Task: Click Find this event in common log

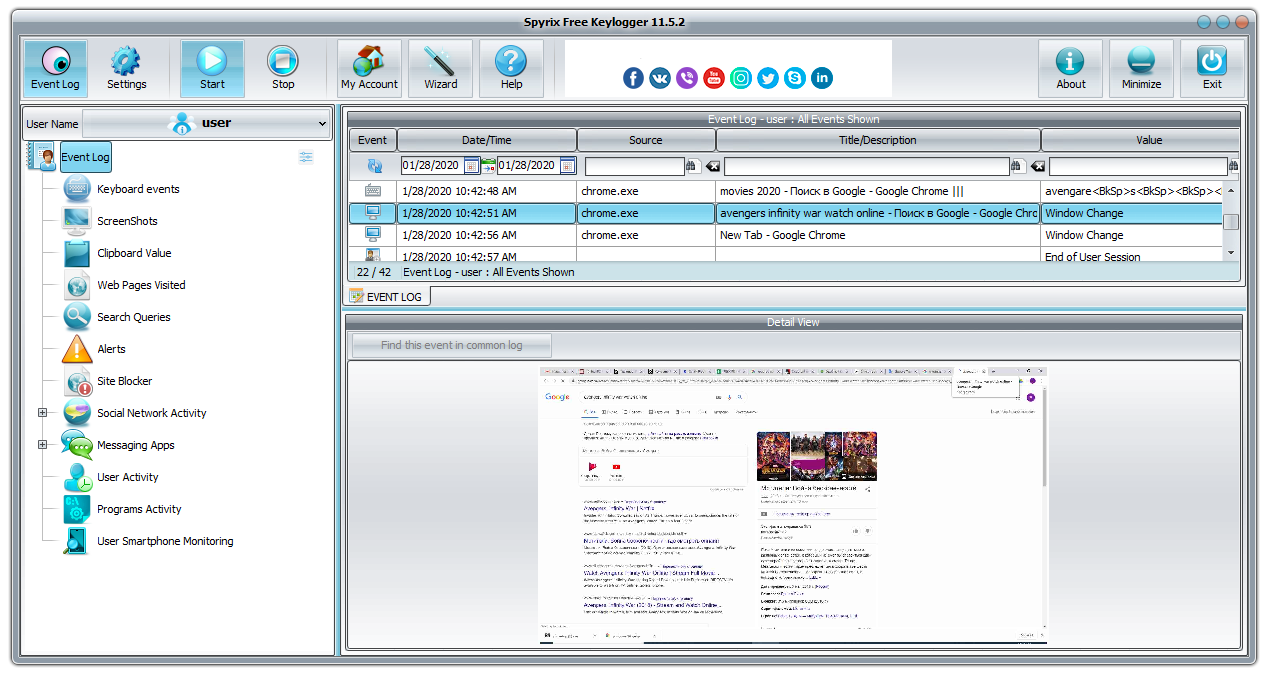Action: point(451,345)
